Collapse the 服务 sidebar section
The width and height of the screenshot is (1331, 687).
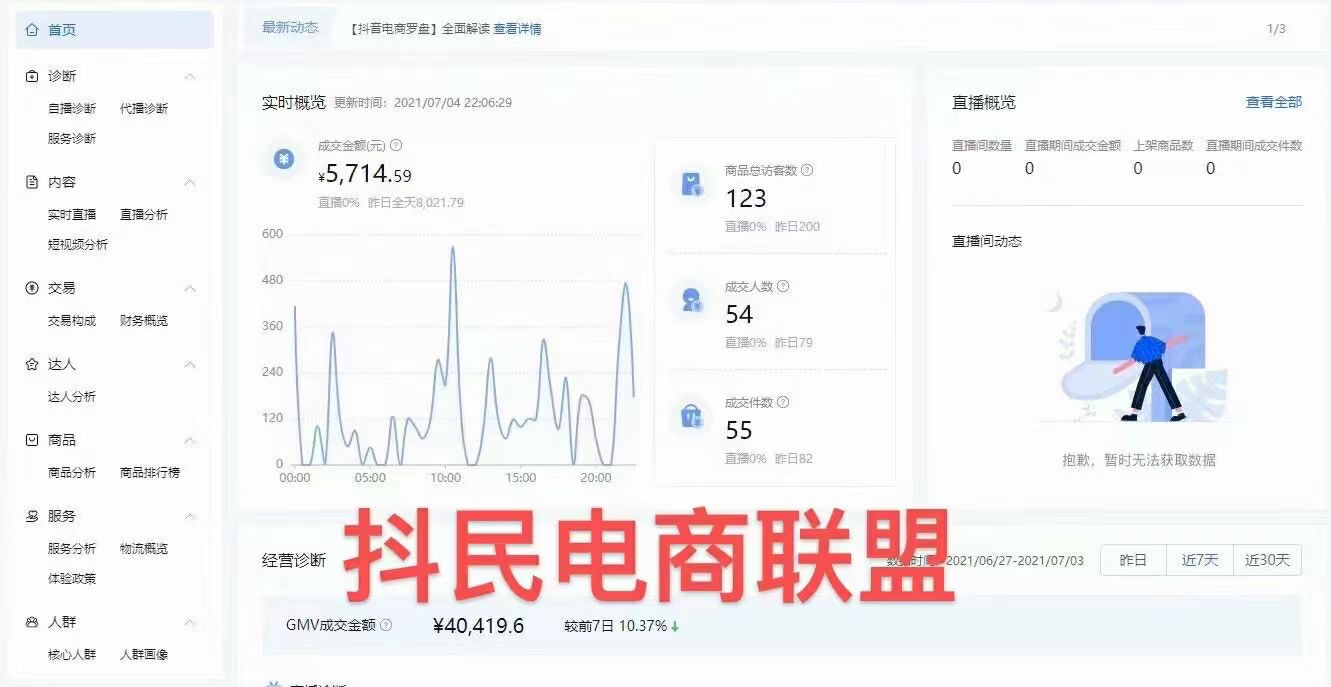click(x=190, y=516)
